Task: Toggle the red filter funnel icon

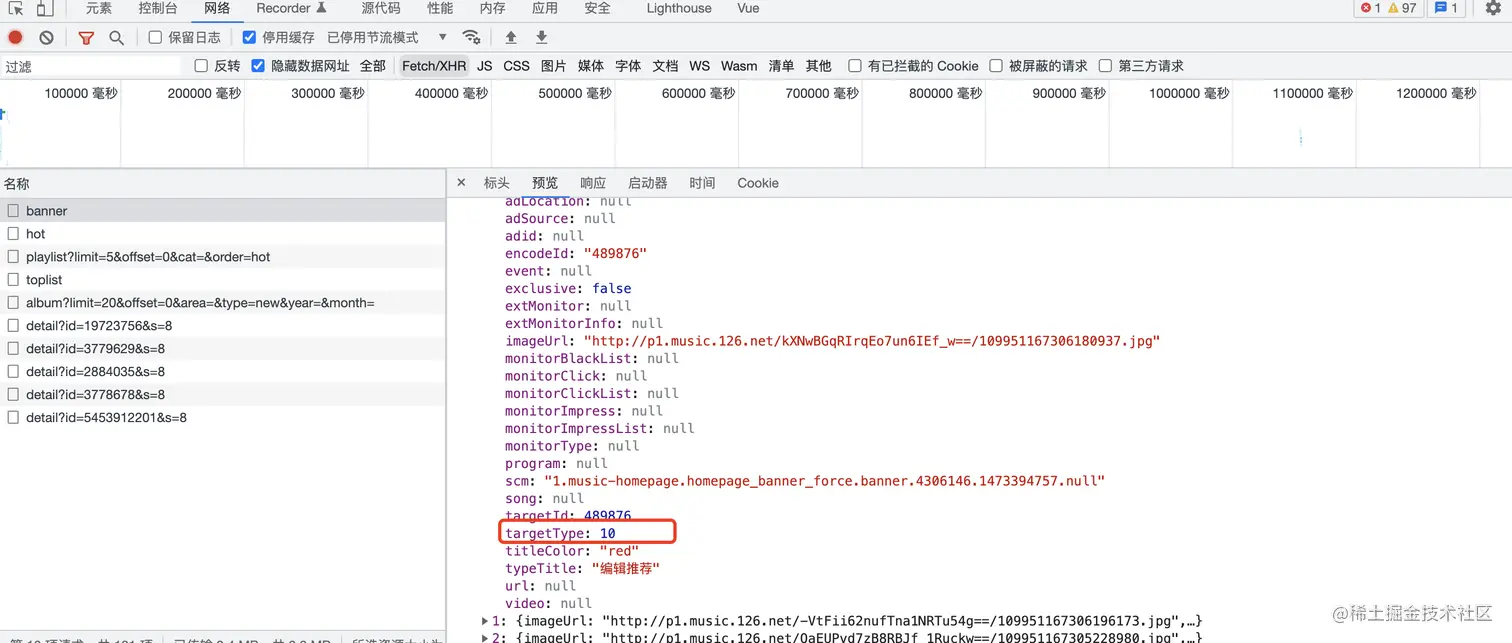Action: click(x=86, y=37)
